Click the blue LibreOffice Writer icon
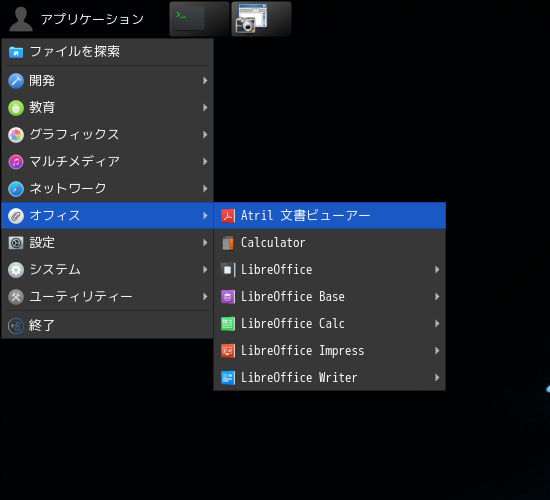 click(x=228, y=378)
